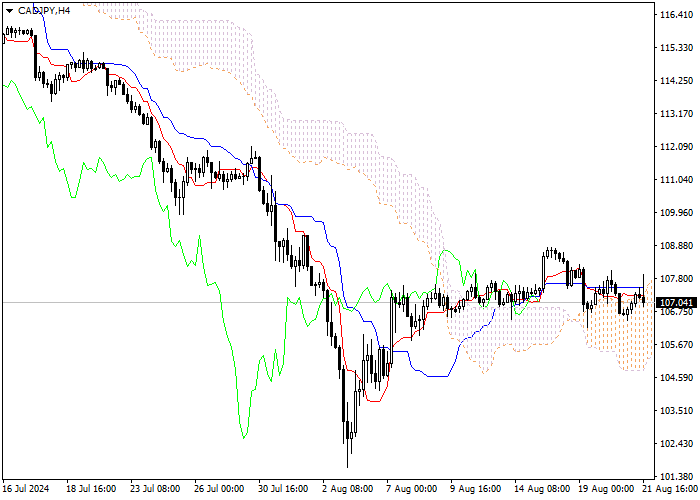Click the 116.410 price scale label
The width and height of the screenshot is (700, 500).
(x=677, y=15)
